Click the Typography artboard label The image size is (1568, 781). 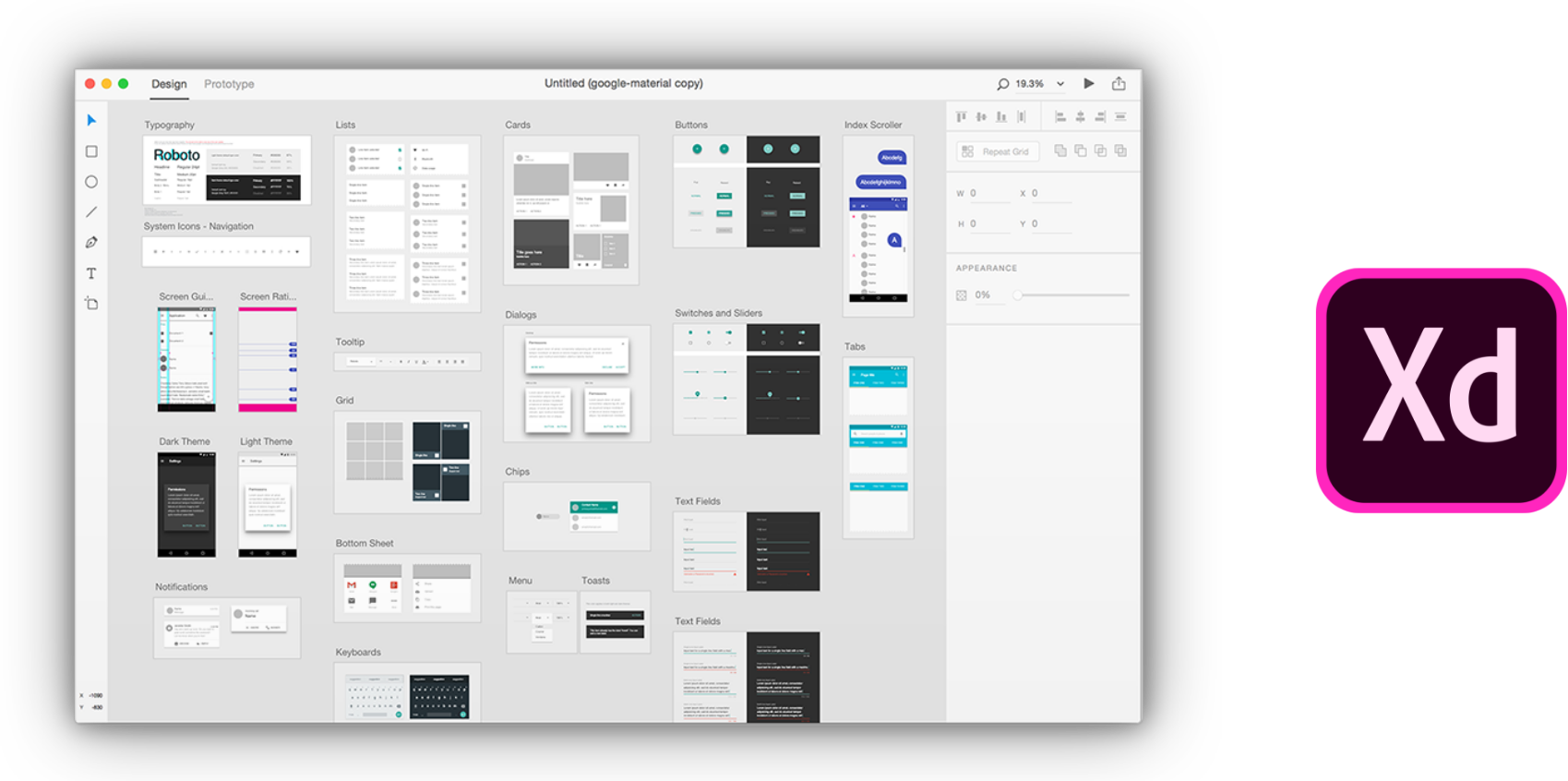(170, 125)
